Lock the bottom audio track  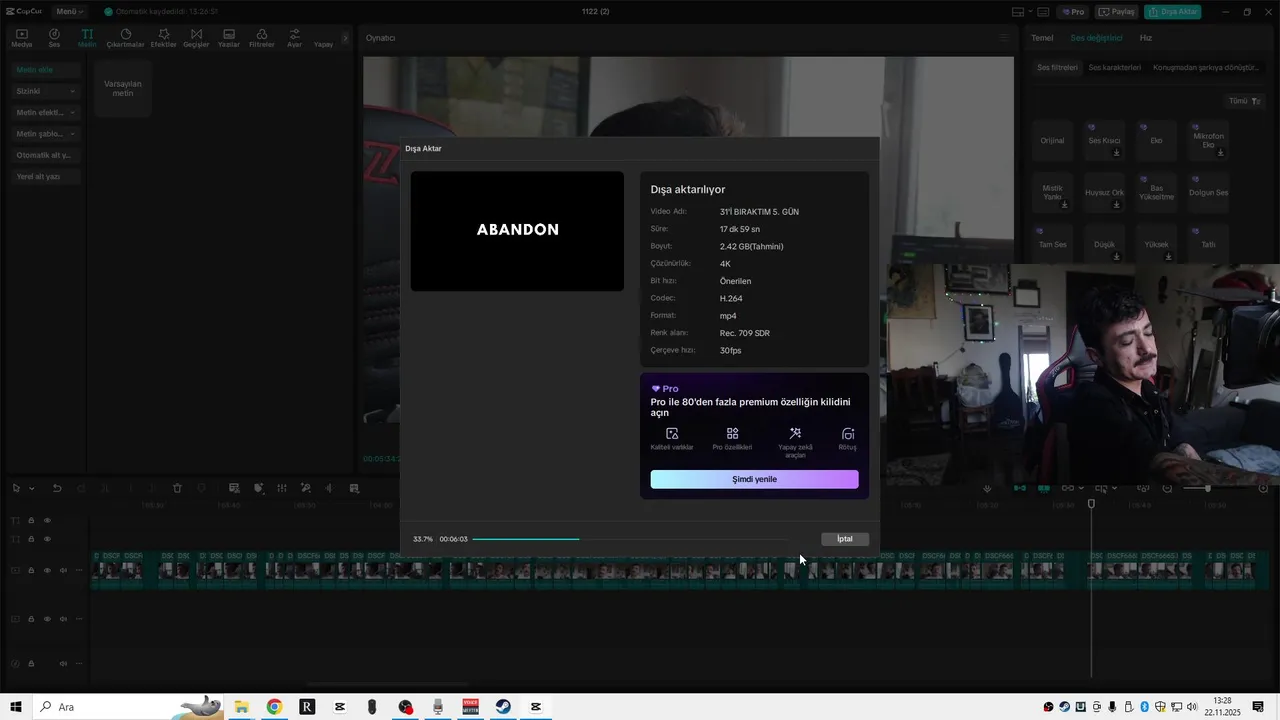click(x=31, y=663)
